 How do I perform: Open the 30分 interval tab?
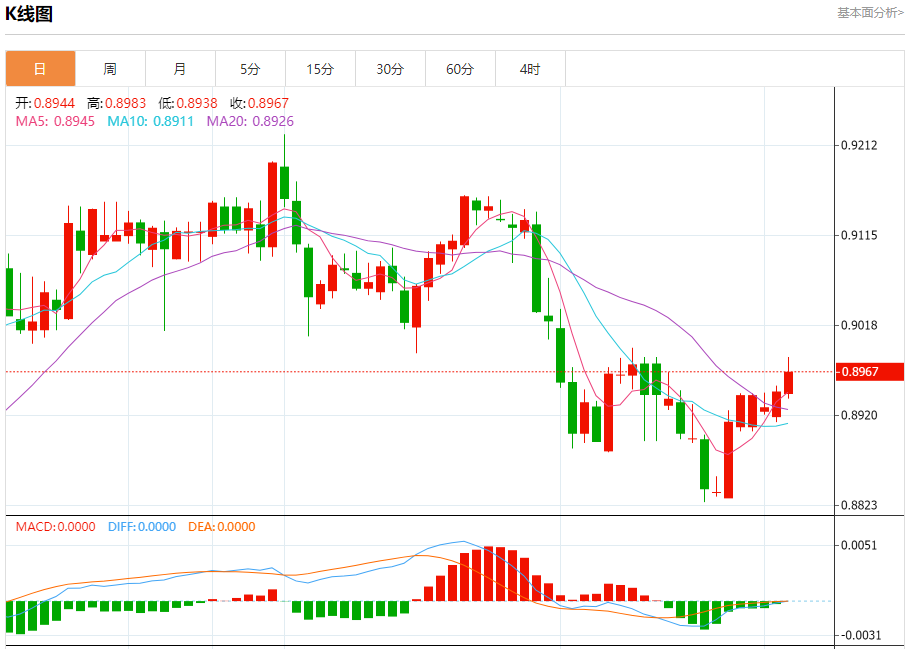tap(390, 69)
